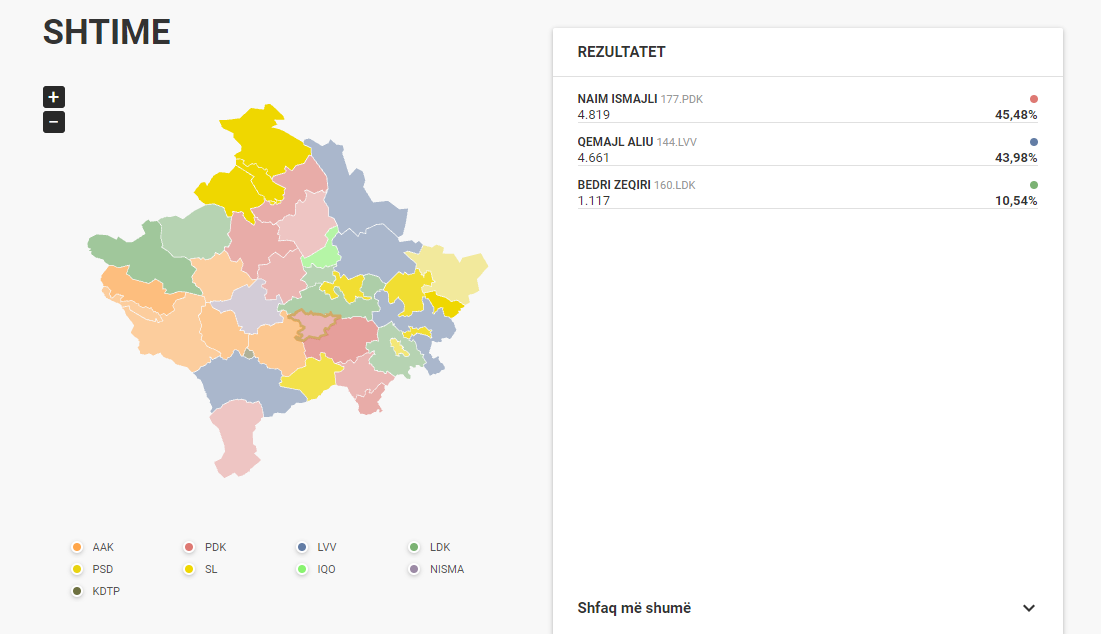Zoom in on the map with plus button

[53, 97]
